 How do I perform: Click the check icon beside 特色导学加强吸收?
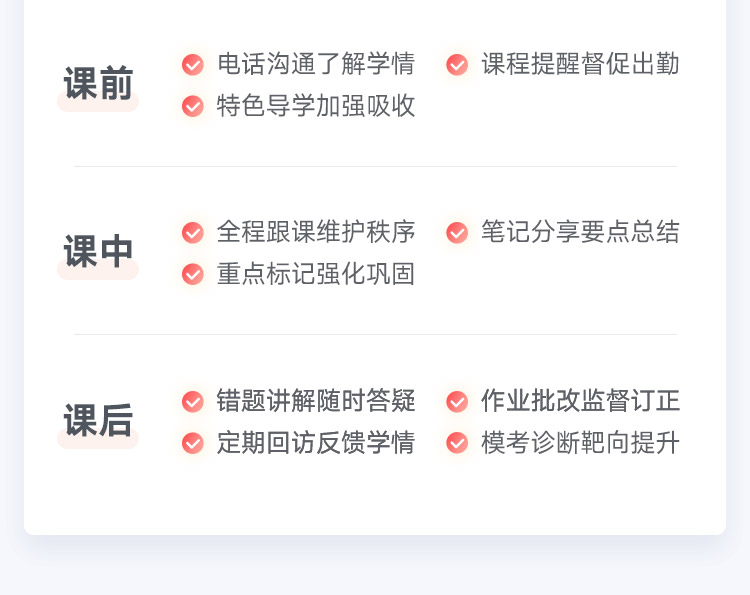pos(193,106)
